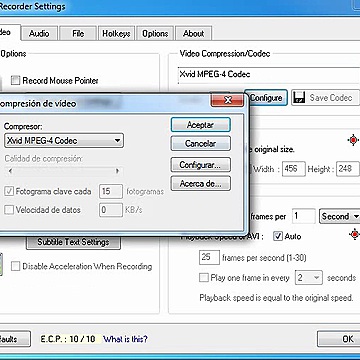The image size is (360, 360).
Task: Click right arrow of compression quality slider
Action: pos(117,171)
